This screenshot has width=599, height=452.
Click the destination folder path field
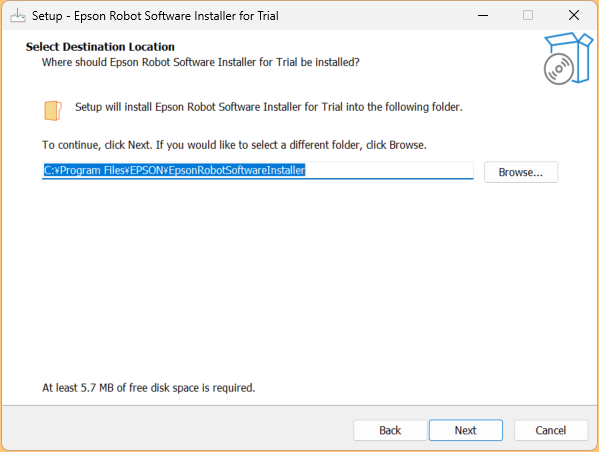coord(257,170)
